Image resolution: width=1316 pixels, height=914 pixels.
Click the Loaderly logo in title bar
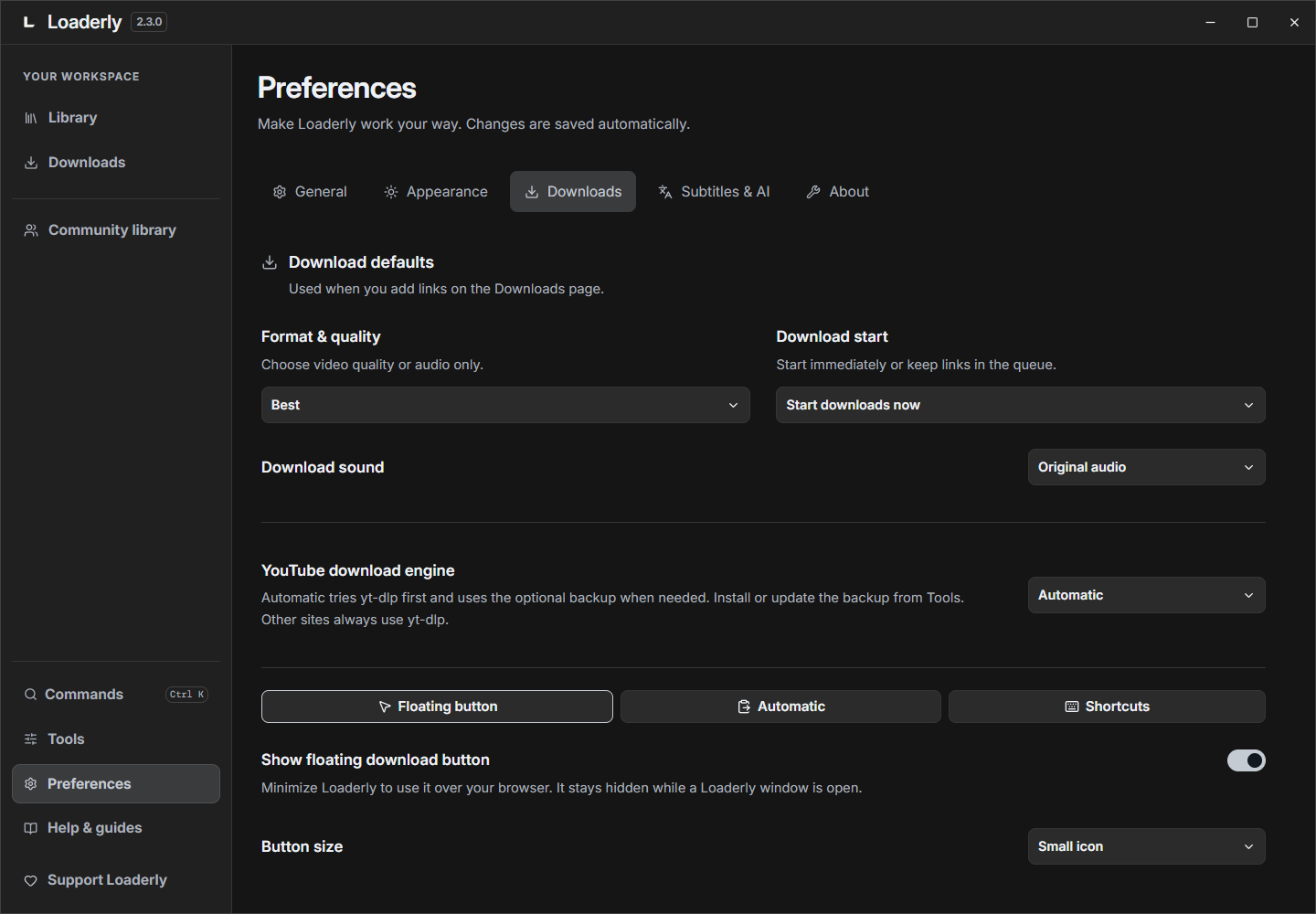(29, 22)
